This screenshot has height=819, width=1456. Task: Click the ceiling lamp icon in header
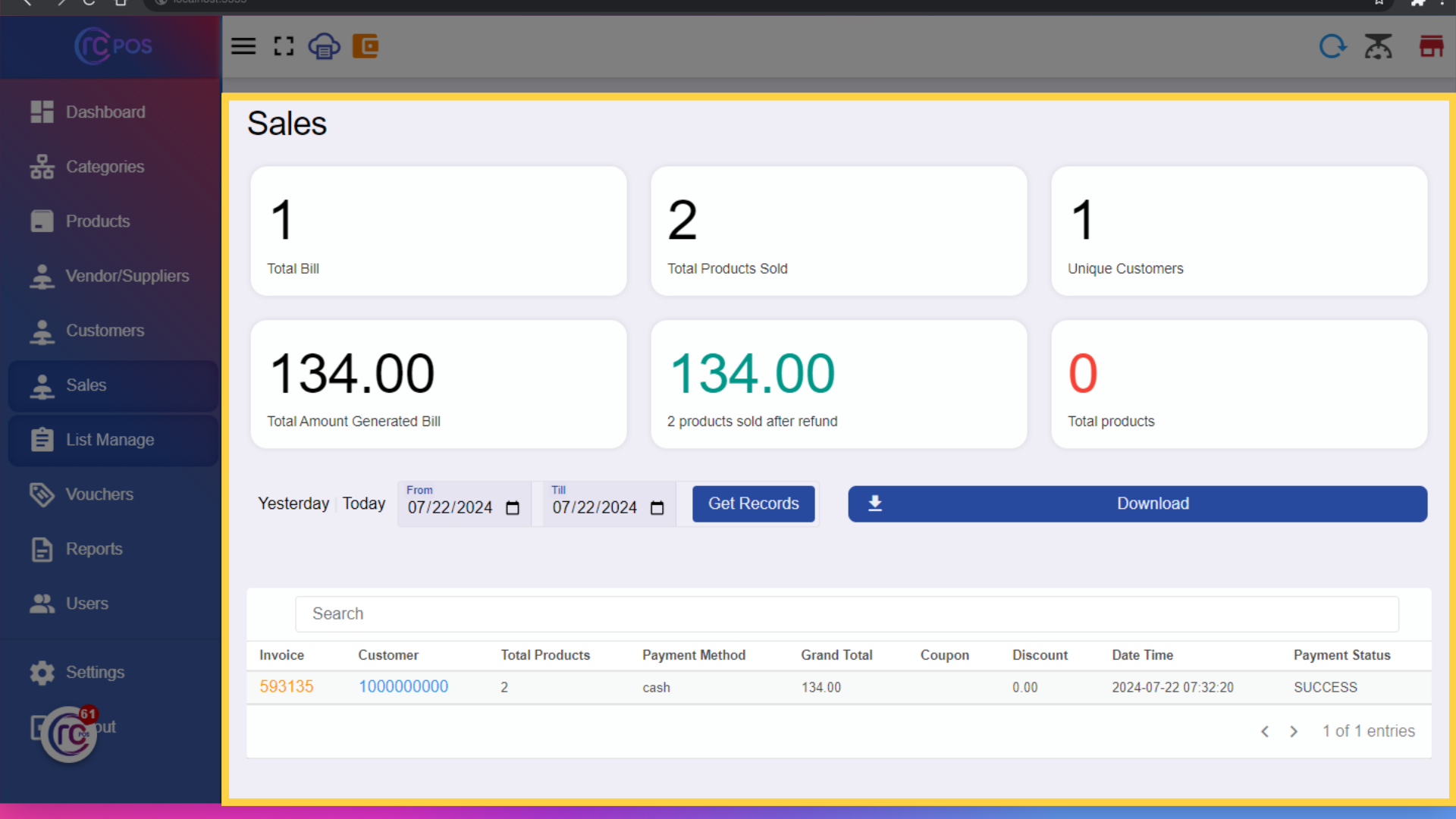click(x=1378, y=46)
